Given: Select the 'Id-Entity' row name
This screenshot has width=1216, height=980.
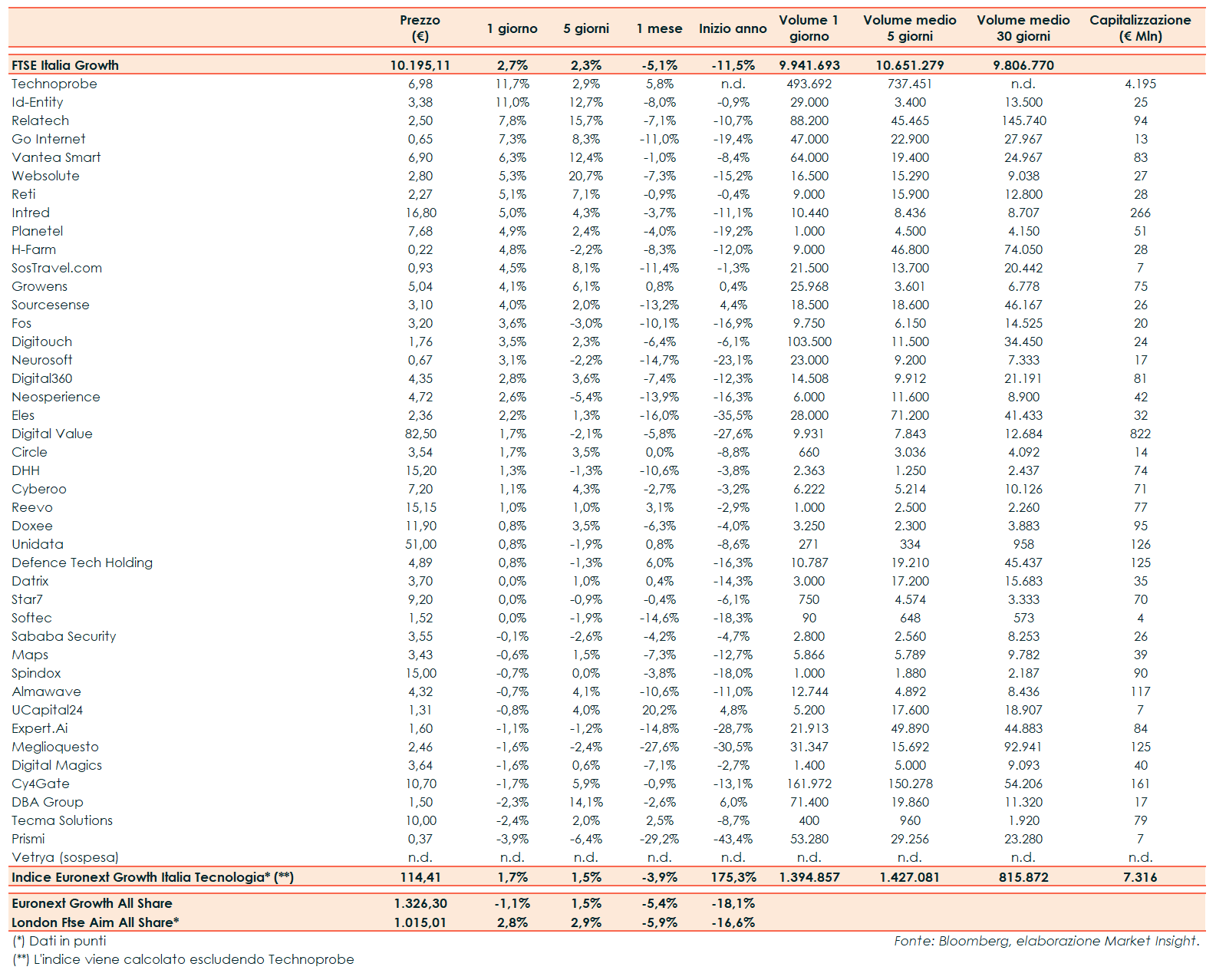Looking at the screenshot, I should coord(38,102).
